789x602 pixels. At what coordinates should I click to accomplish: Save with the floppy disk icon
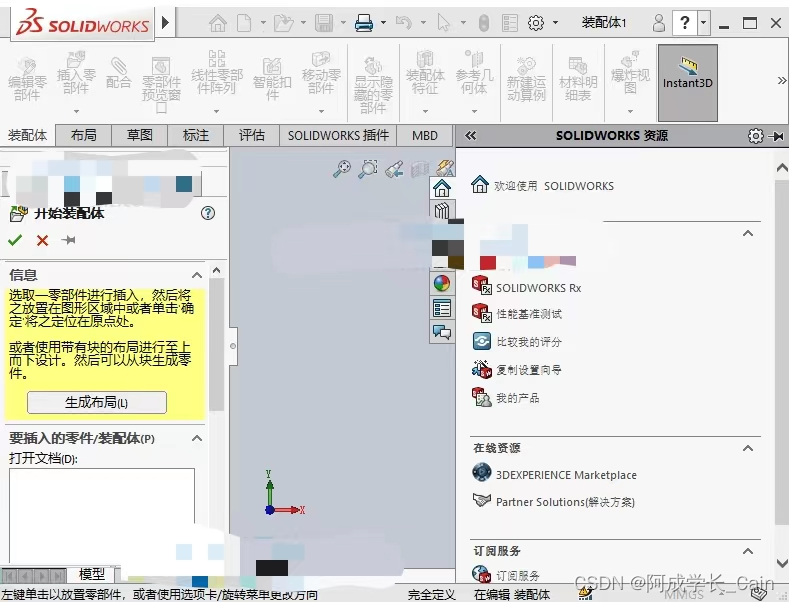coord(324,23)
